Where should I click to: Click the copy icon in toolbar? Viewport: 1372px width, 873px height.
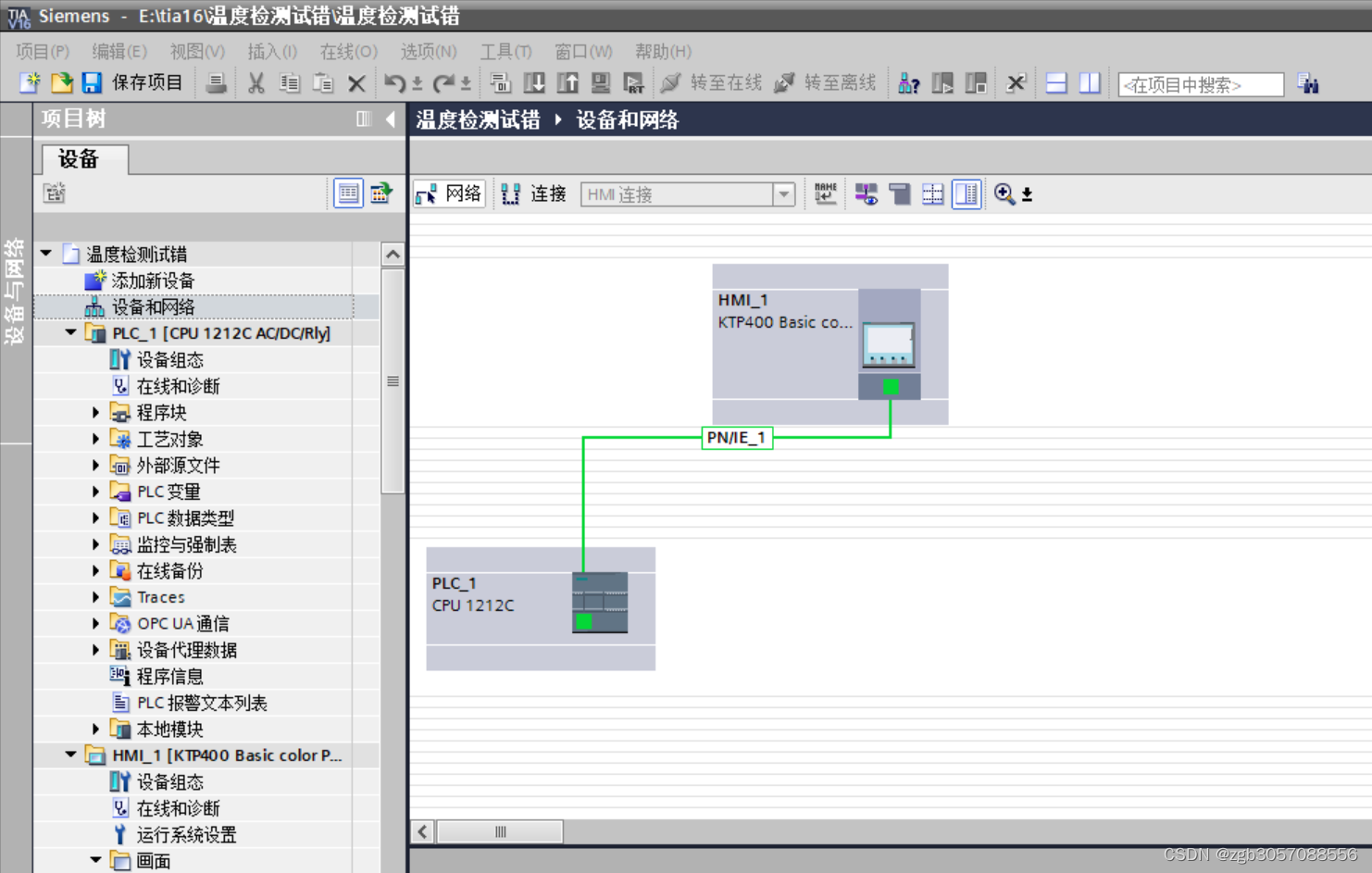tap(290, 83)
